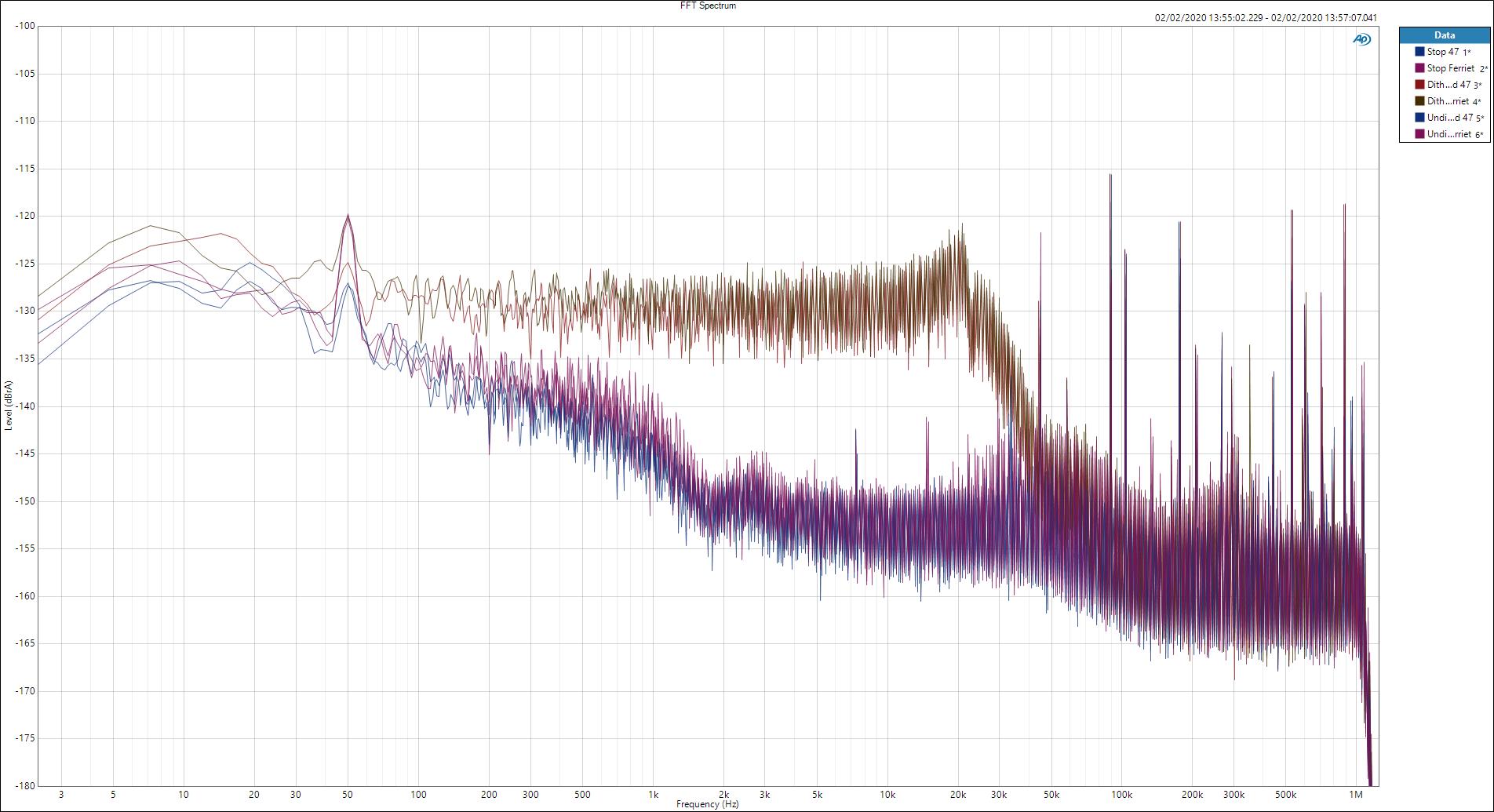Image resolution: width=1494 pixels, height=812 pixels.
Task: Select the brown swatch for trace 4
Action: (1419, 101)
